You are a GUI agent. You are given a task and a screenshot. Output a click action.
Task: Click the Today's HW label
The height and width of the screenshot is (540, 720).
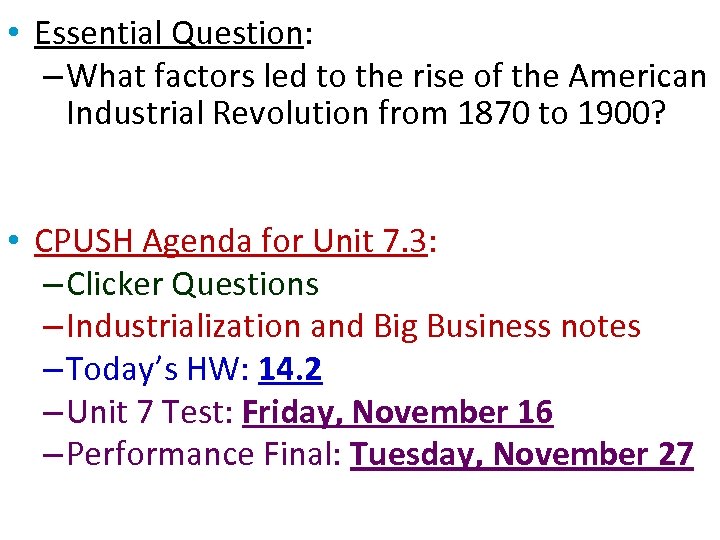click(158, 370)
